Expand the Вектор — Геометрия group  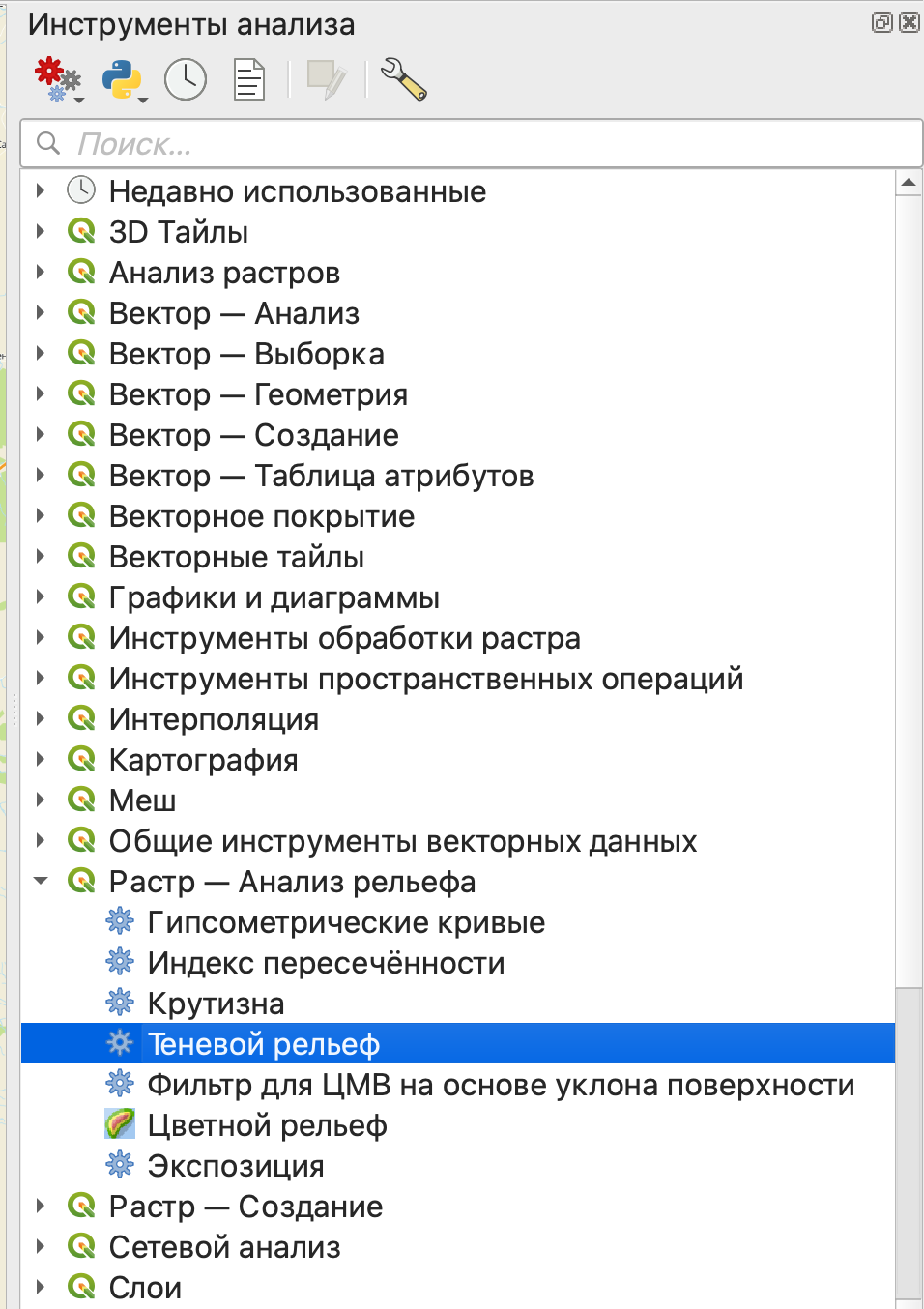(x=41, y=394)
